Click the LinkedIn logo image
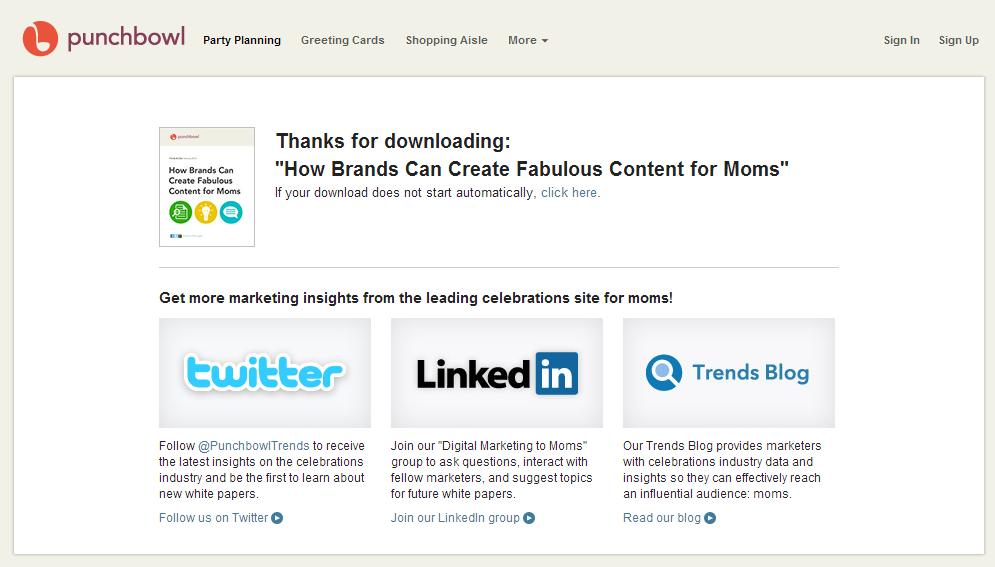Viewport: 995px width, 567px height. click(x=497, y=373)
